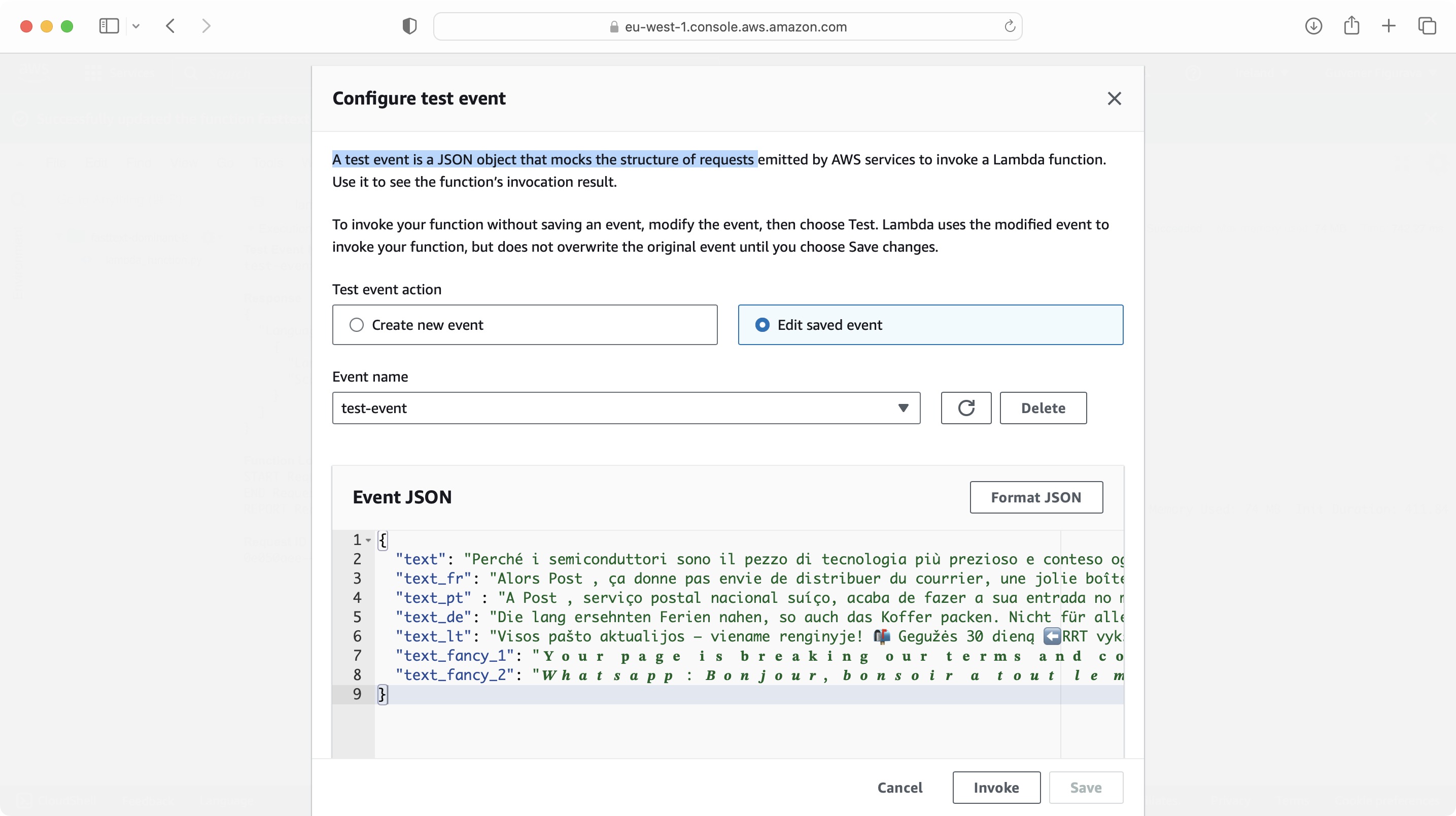Click the refresh saved events icon button
Viewport: 1456px width, 816px height.
(965, 407)
